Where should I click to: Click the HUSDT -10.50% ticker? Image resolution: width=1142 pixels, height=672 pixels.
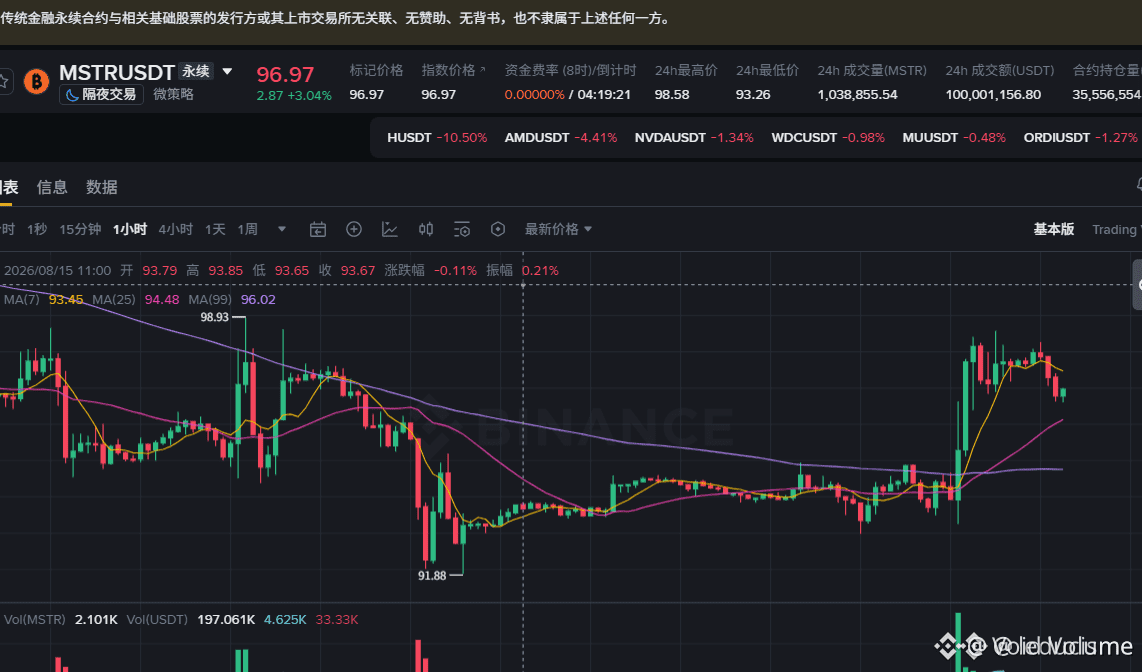(437, 138)
